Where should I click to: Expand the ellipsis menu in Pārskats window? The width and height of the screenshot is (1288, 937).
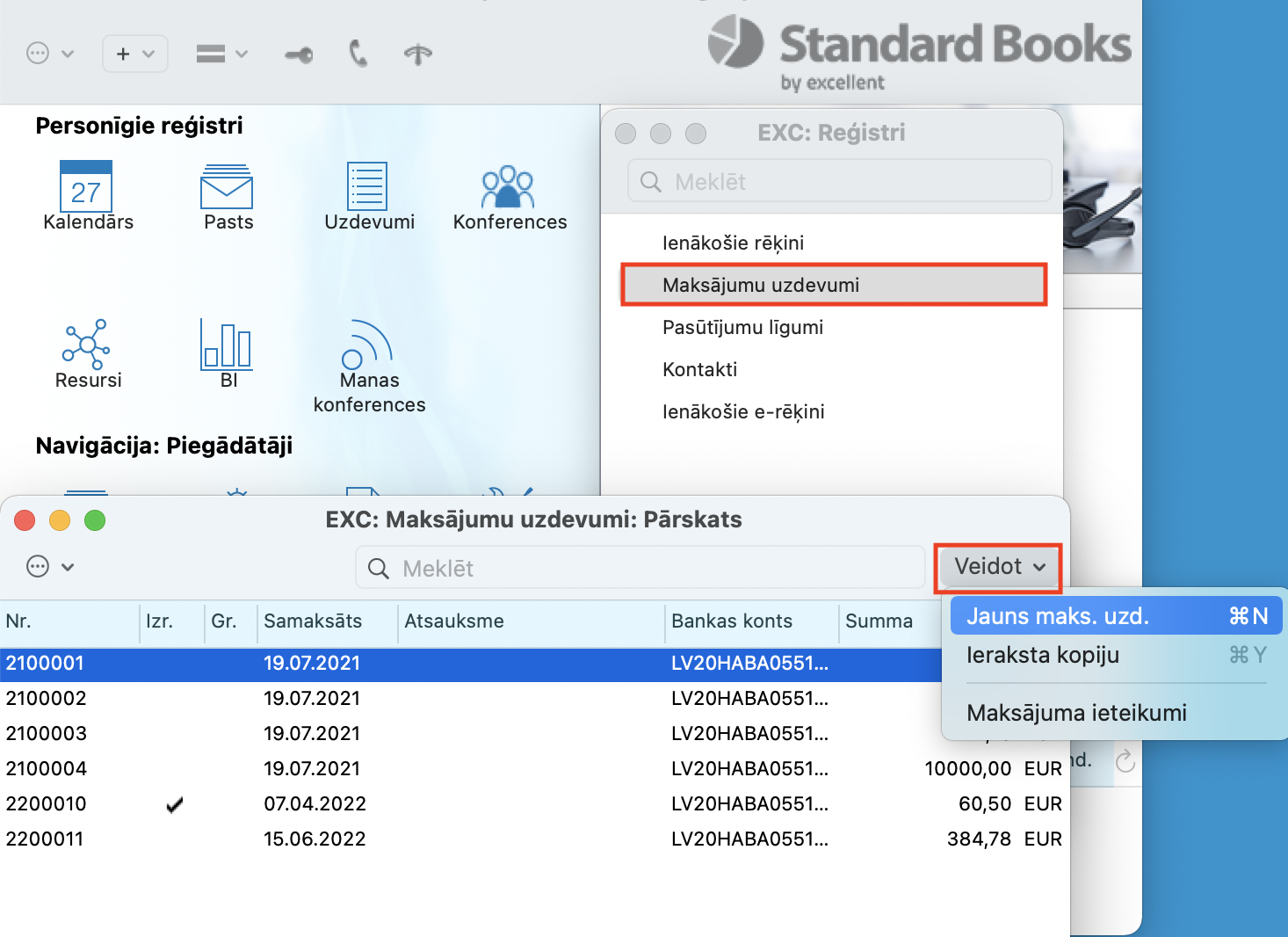point(49,567)
